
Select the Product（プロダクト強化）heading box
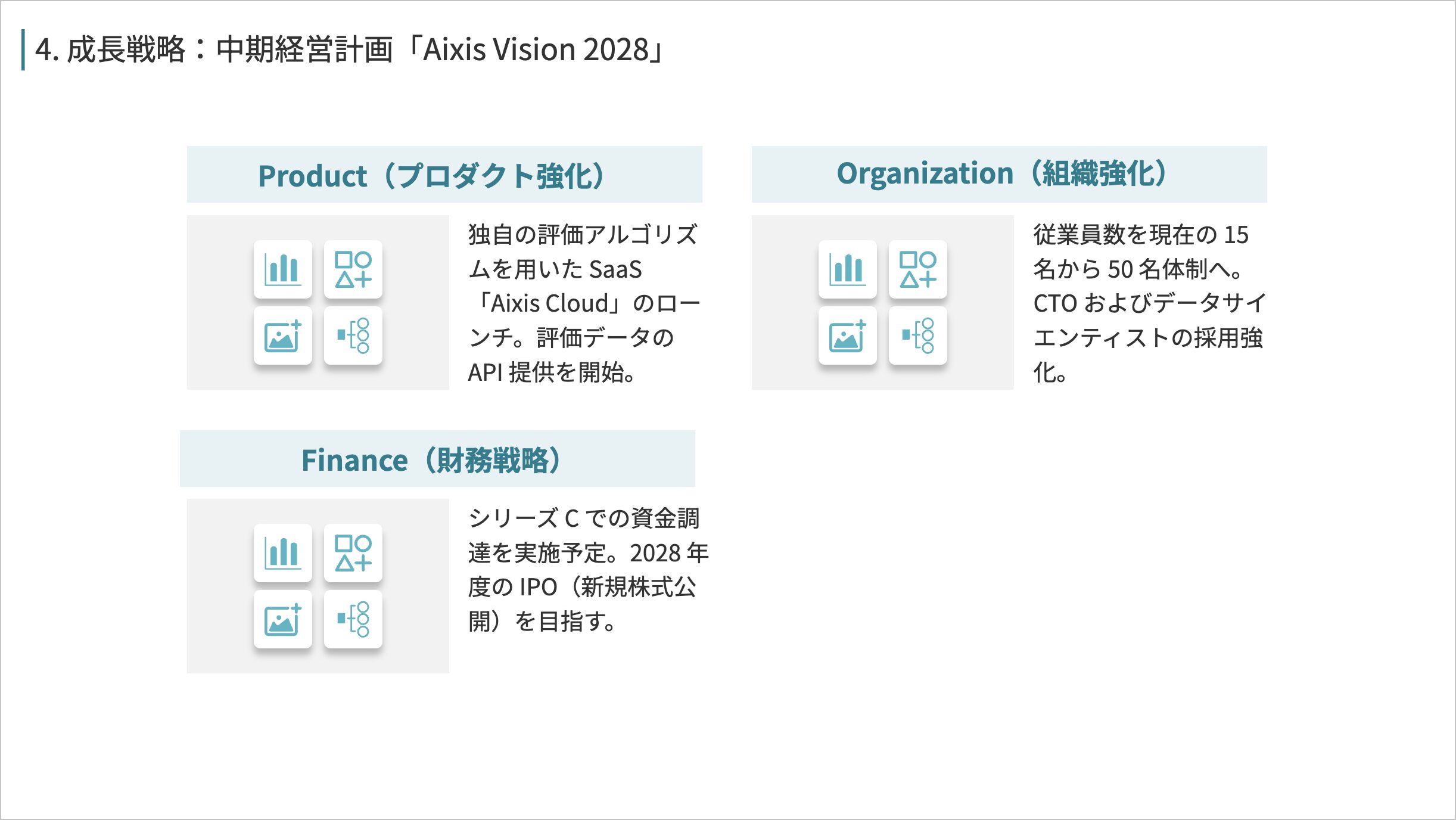pos(444,175)
